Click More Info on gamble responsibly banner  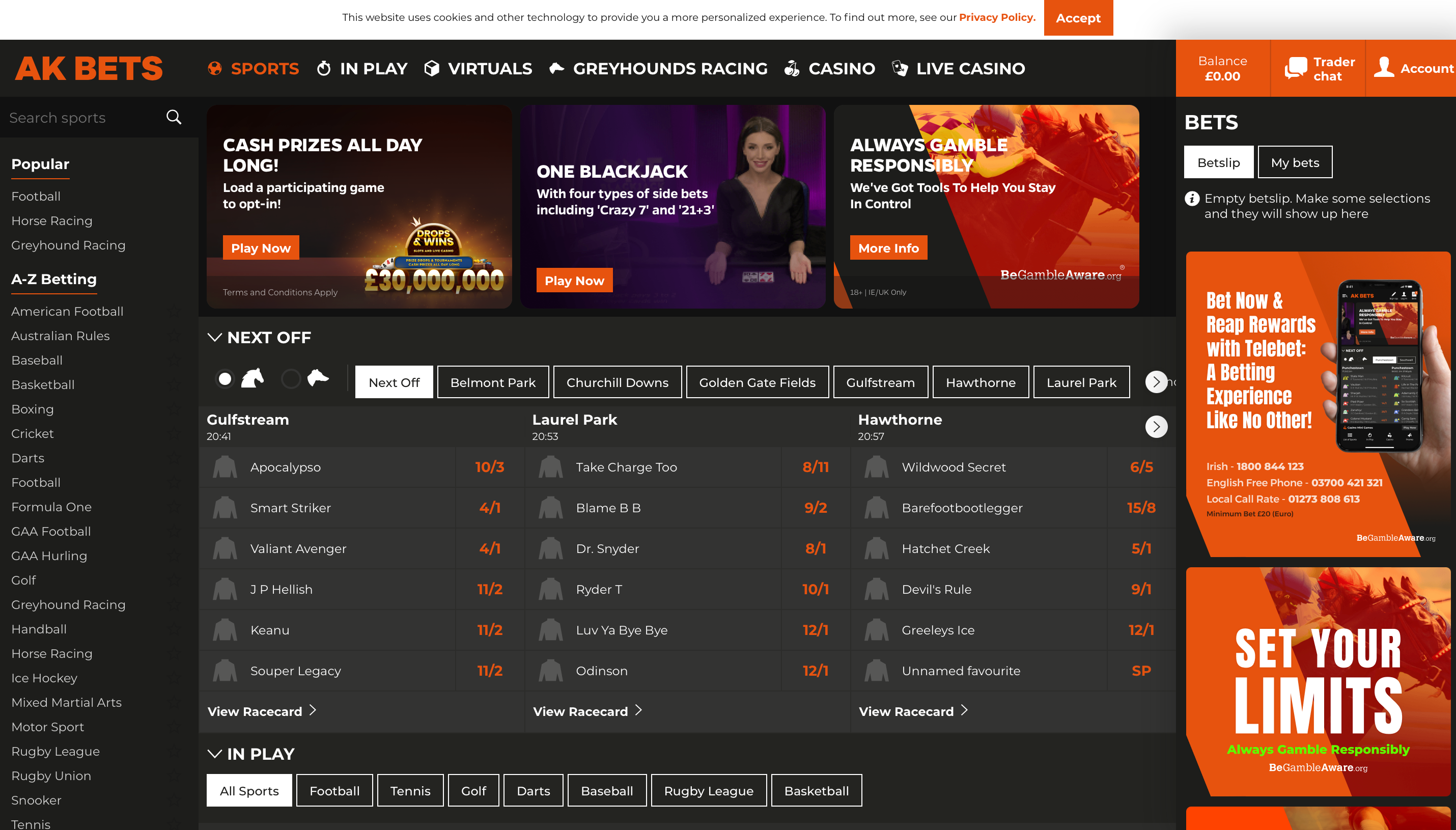(888, 247)
